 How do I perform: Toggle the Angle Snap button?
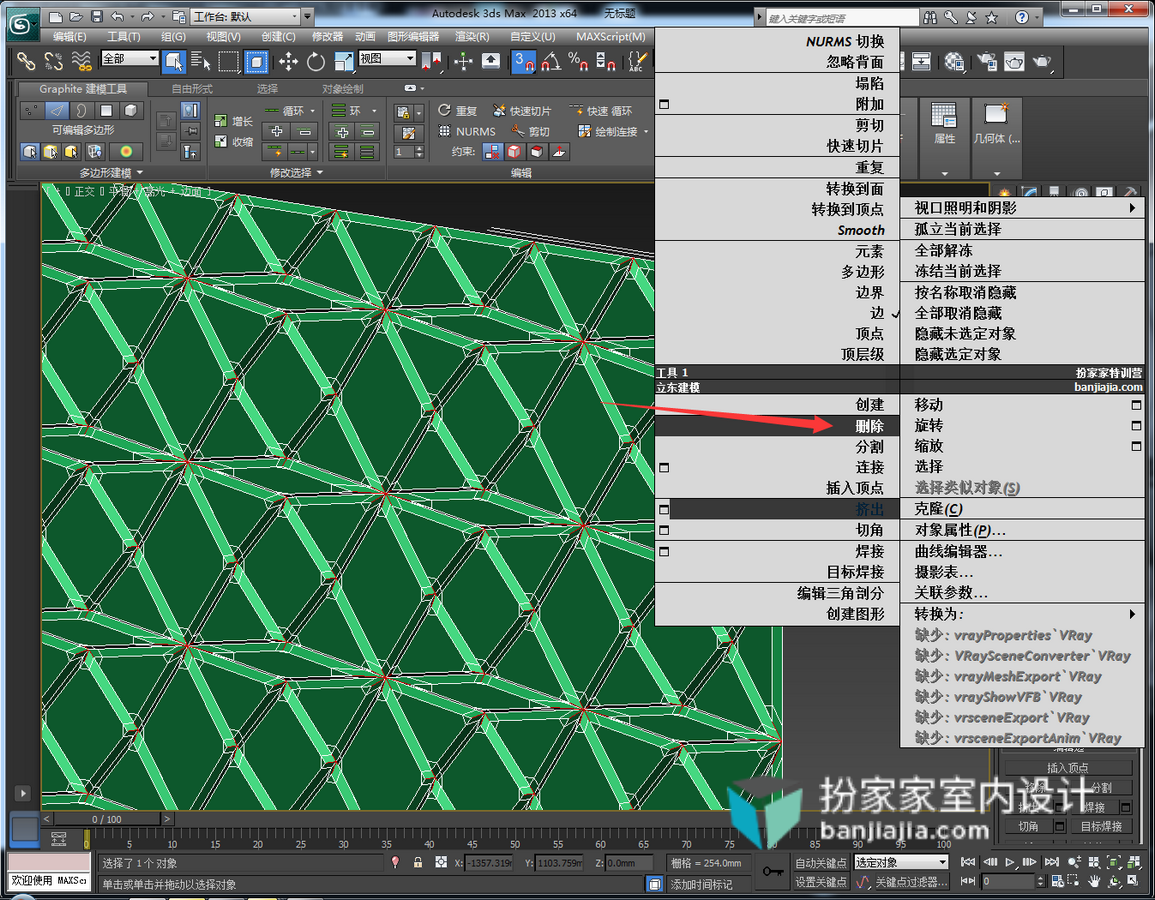[x=551, y=61]
